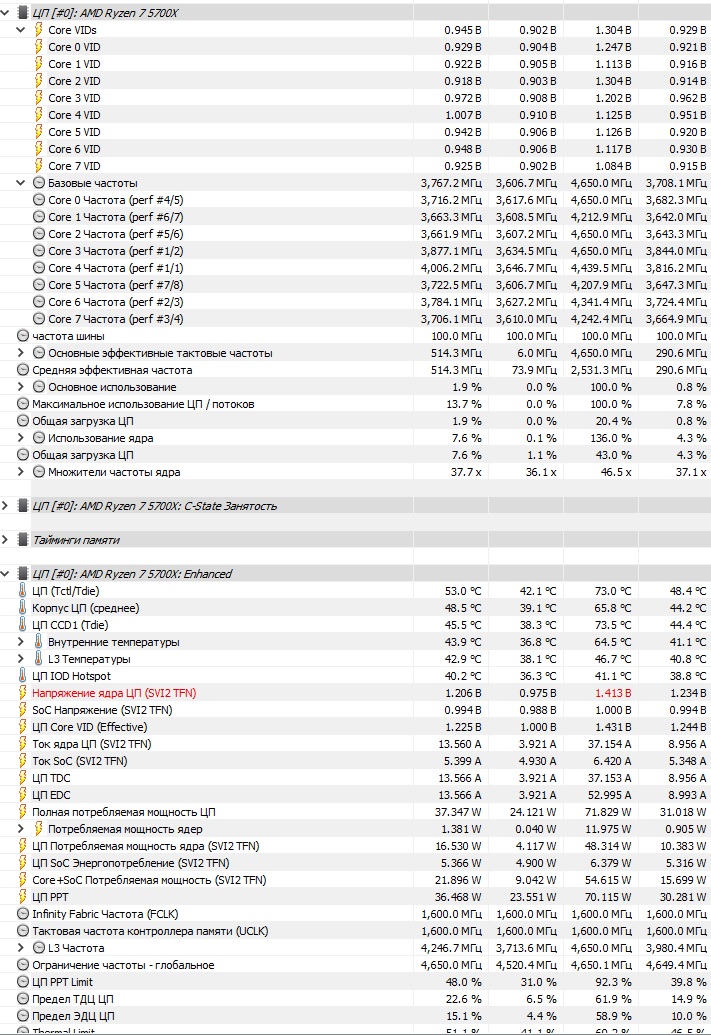711x1035 pixels.
Task: Expand Множители частоты ядра row
Action: click(x=22, y=472)
